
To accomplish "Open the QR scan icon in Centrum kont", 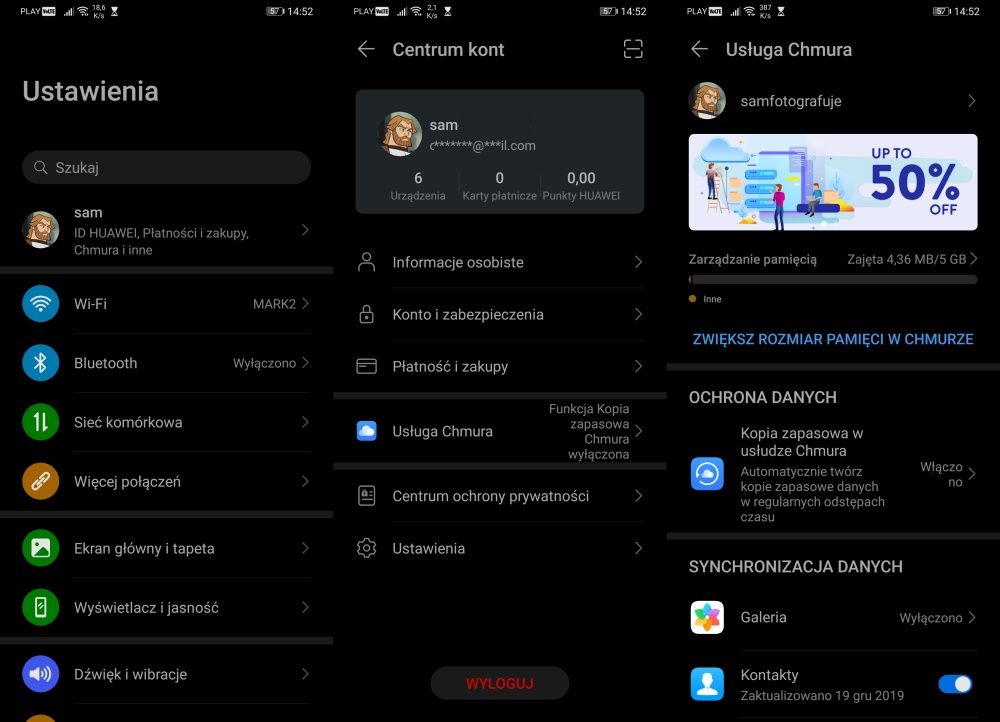I will [x=633, y=49].
